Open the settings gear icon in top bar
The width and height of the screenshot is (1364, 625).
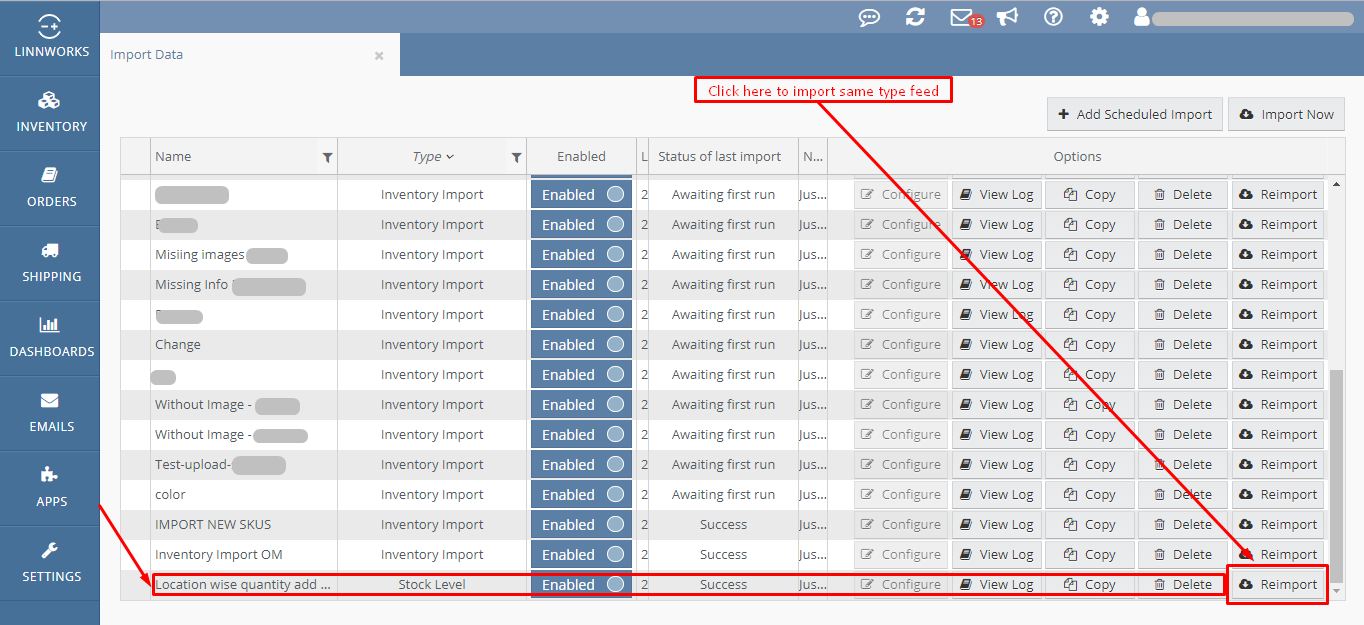1099,17
